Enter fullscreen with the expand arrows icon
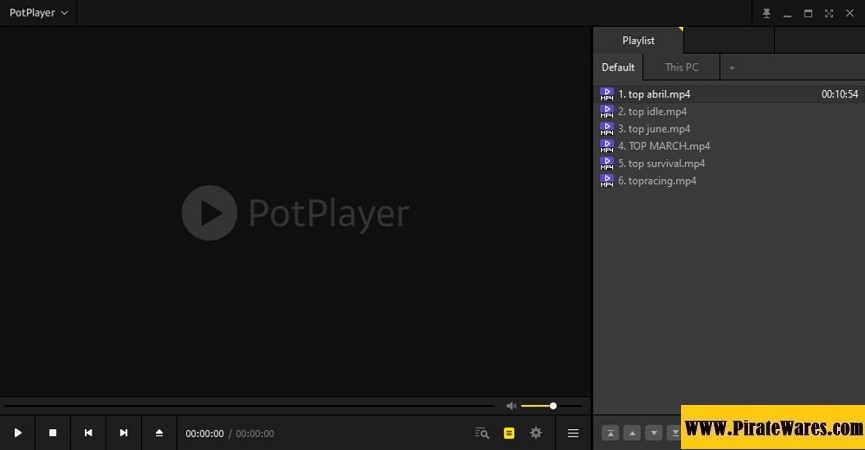 point(829,13)
